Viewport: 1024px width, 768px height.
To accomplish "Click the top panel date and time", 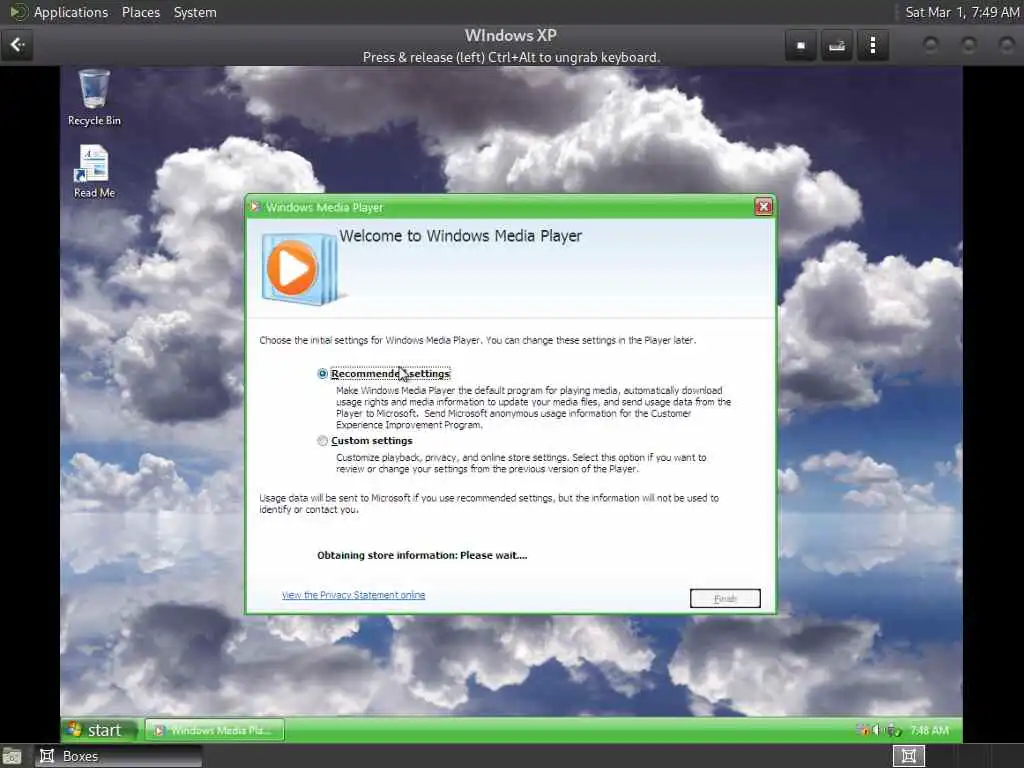I will (962, 12).
